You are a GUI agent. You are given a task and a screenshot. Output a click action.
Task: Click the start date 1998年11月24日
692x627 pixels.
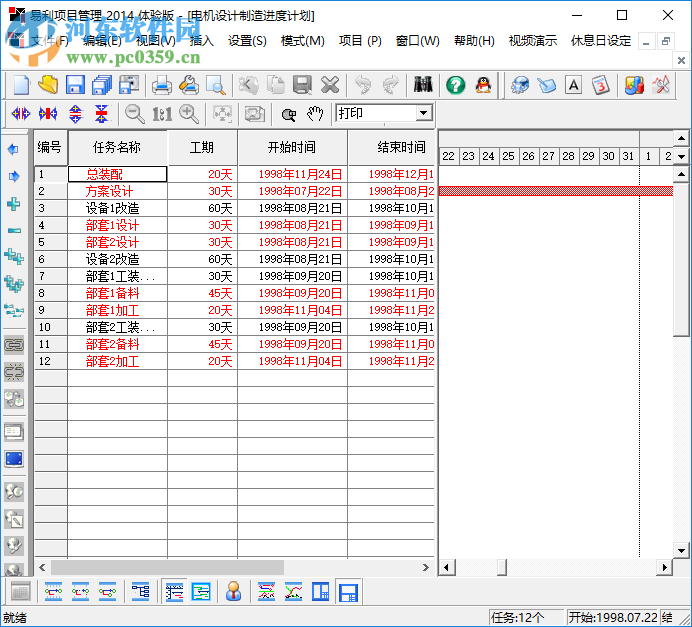tap(300, 174)
